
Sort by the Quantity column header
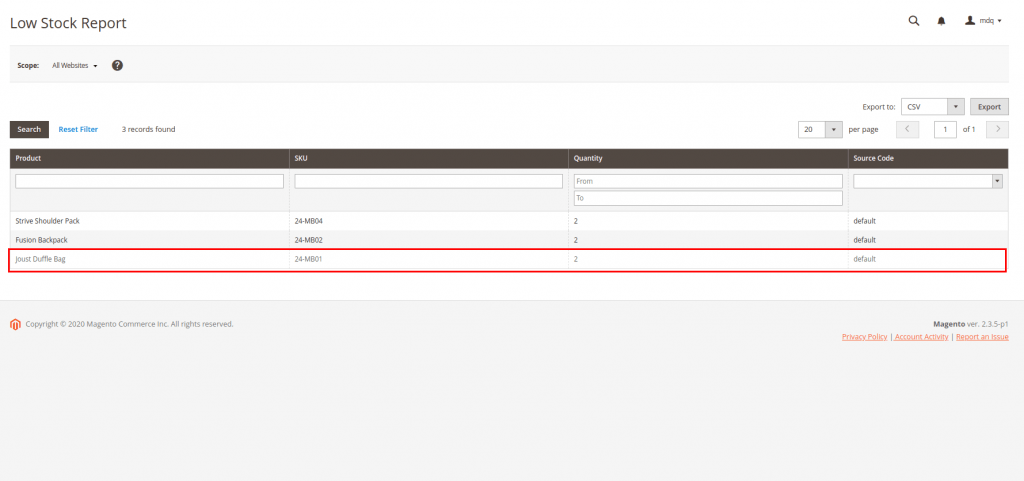(x=588, y=158)
